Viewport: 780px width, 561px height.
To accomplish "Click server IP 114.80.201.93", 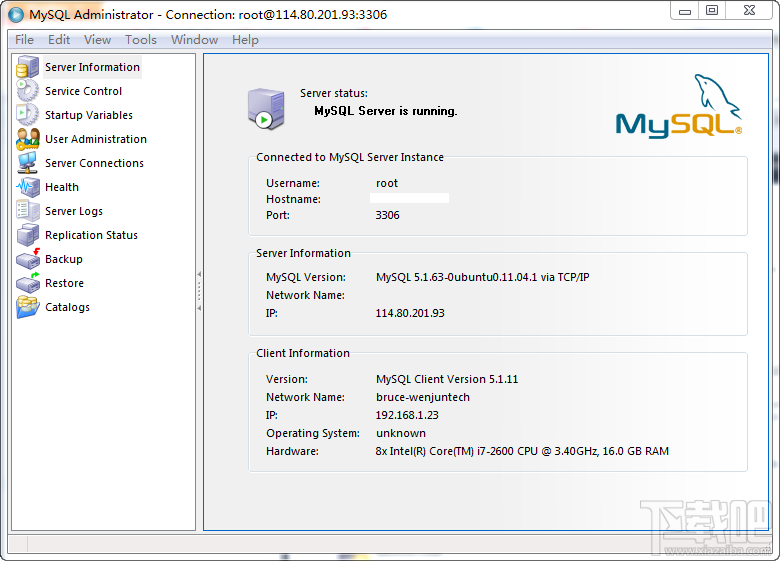I will tap(409, 313).
